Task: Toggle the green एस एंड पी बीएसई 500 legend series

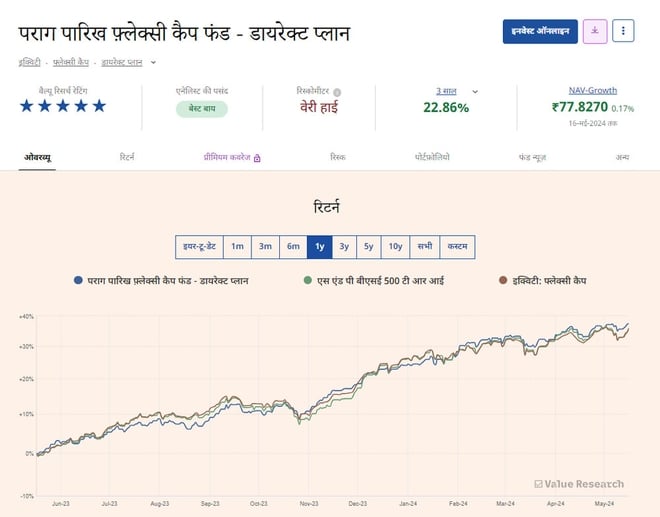Action: pos(308,281)
